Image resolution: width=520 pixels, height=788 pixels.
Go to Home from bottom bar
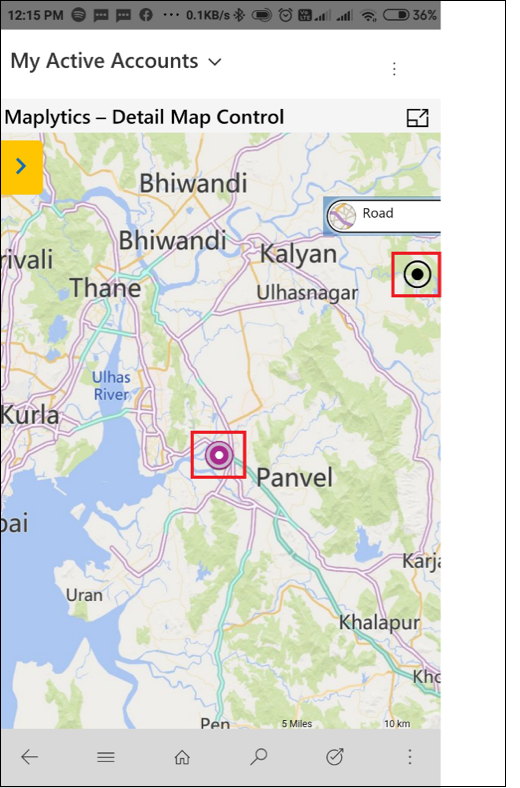click(x=182, y=757)
